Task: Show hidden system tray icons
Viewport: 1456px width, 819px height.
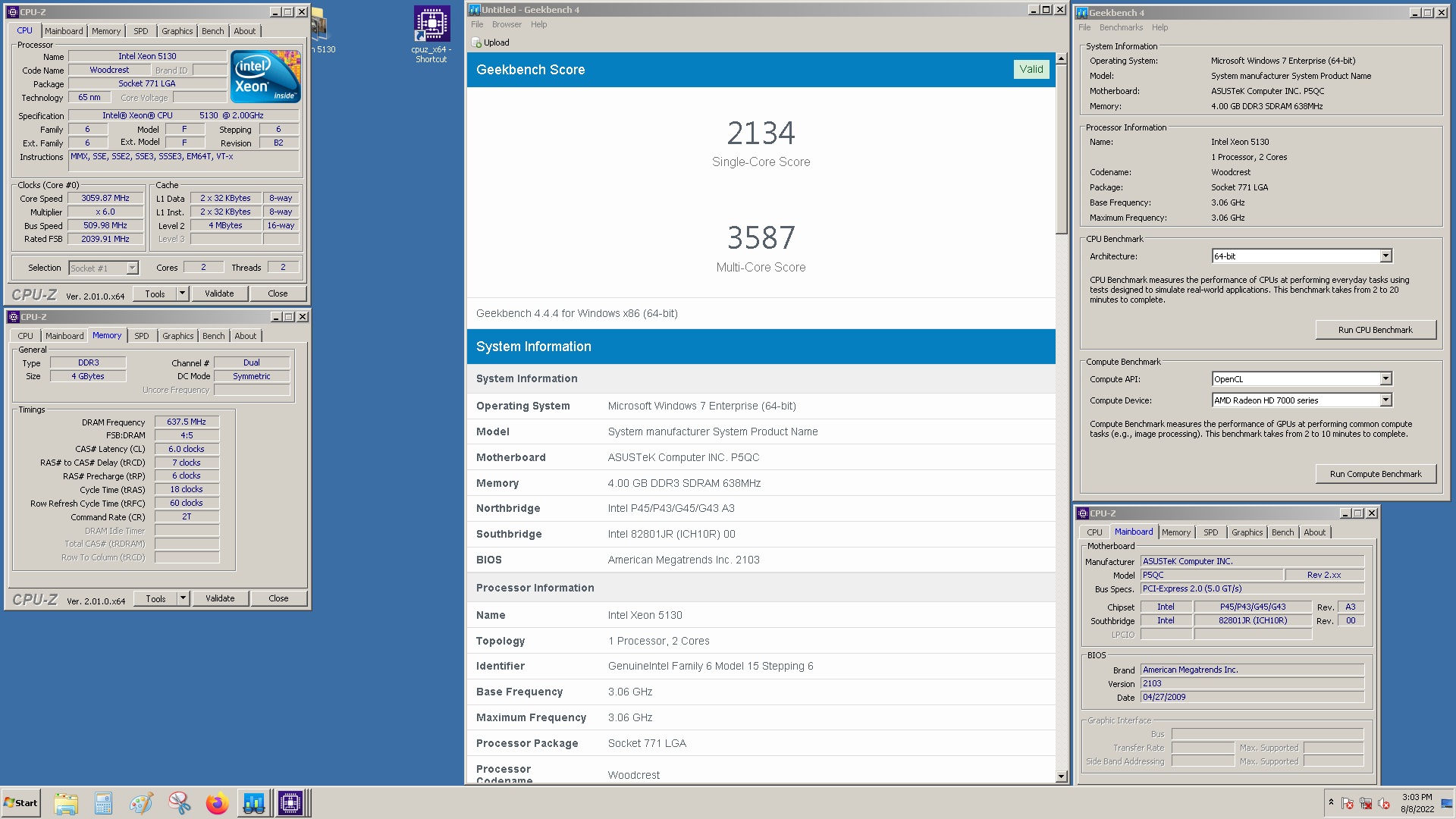Action: [x=1331, y=802]
